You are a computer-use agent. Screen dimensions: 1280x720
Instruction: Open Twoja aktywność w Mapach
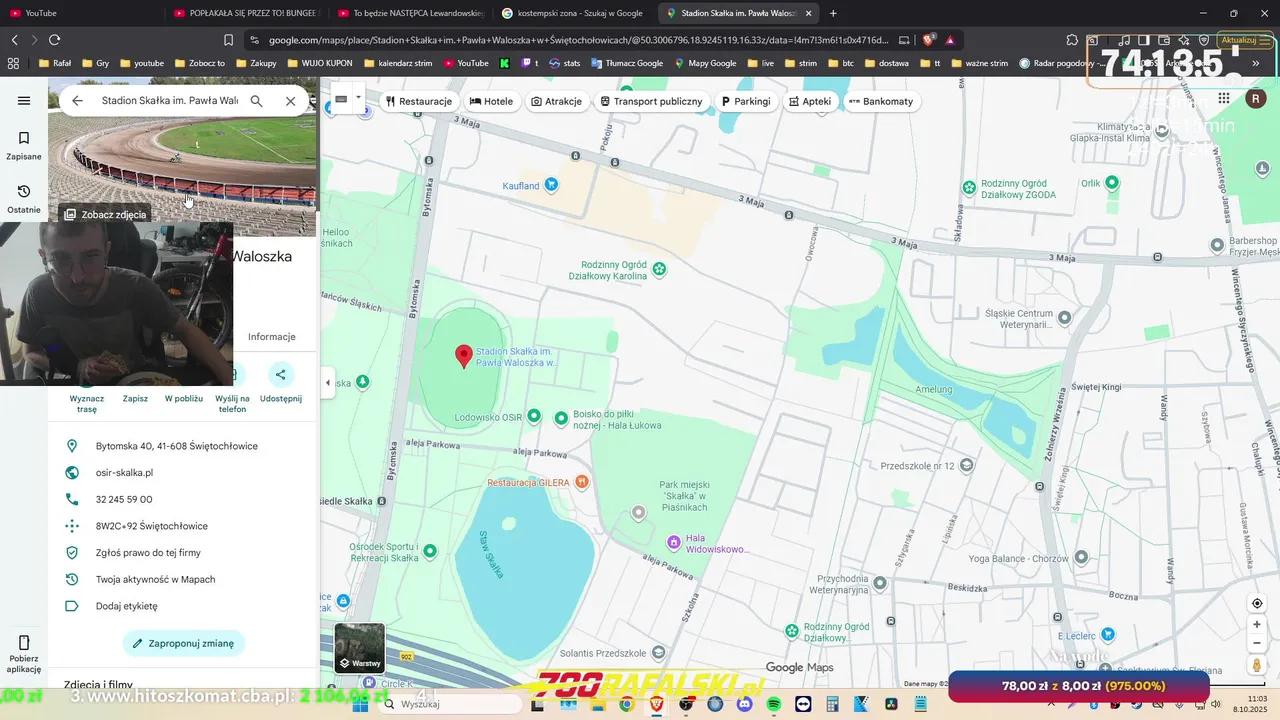coord(182,579)
